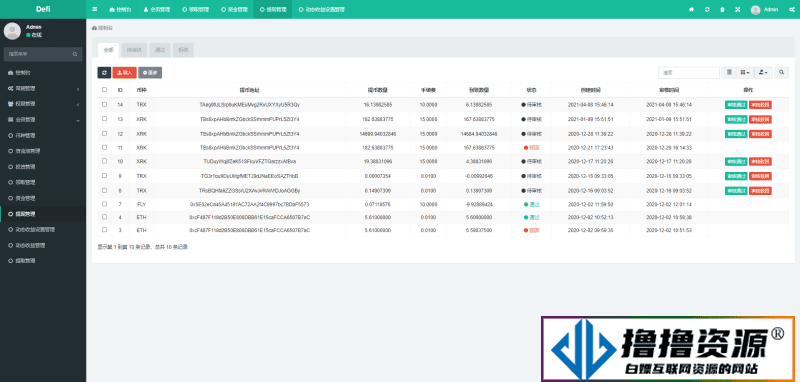Check the box for row ID 10
This screenshot has width=800, height=382.
tap(105, 161)
